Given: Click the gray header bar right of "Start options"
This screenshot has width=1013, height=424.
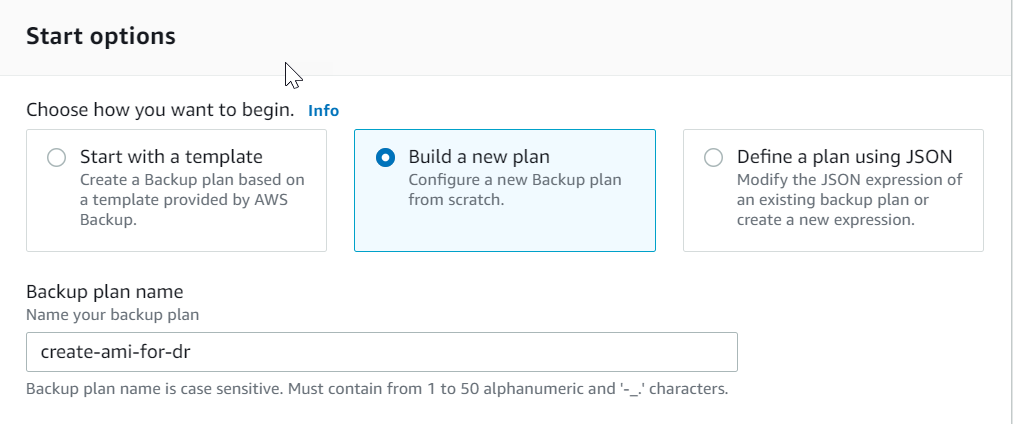Looking at the screenshot, I should tap(600, 37).
